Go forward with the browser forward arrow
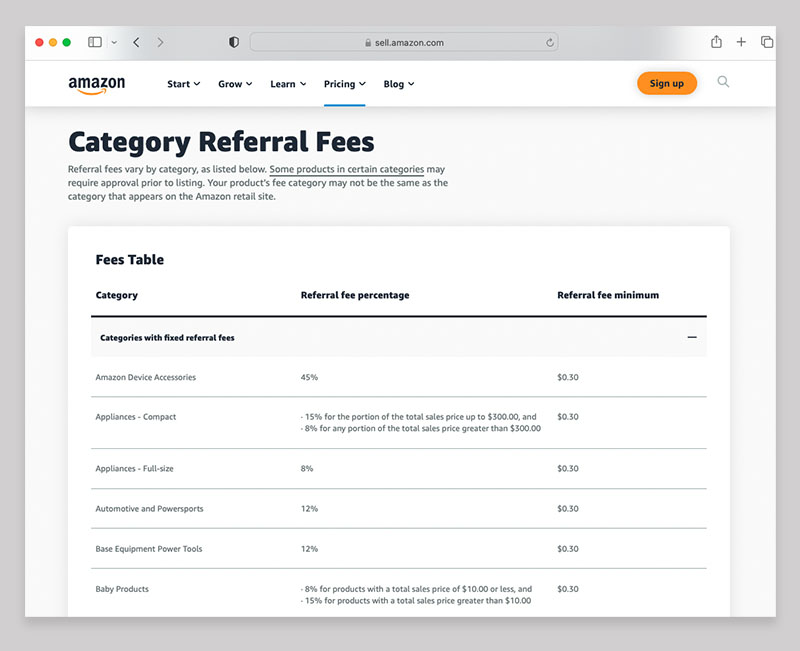Viewport: 800px width, 651px height. pos(160,42)
